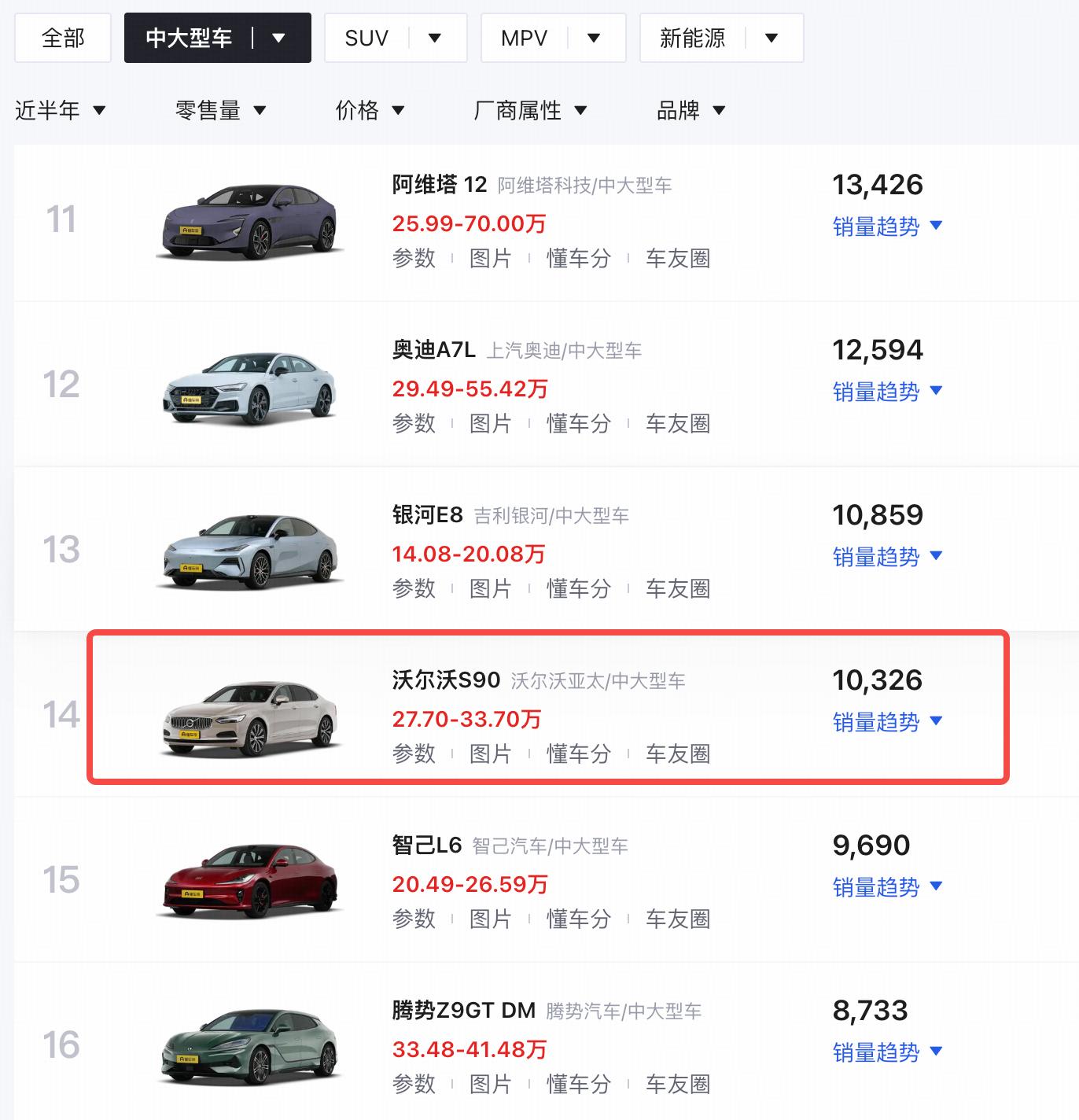Expand the 价格 filter
The width and height of the screenshot is (1079, 1120).
pyautogui.click(x=370, y=110)
